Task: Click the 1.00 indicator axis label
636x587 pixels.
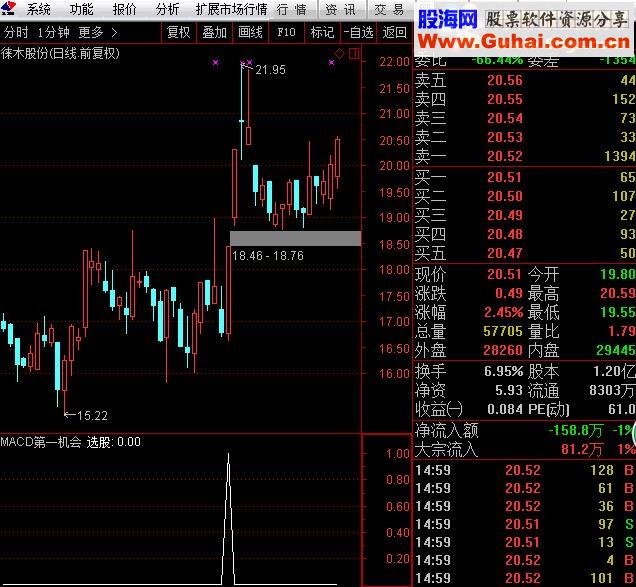Action: point(398,454)
